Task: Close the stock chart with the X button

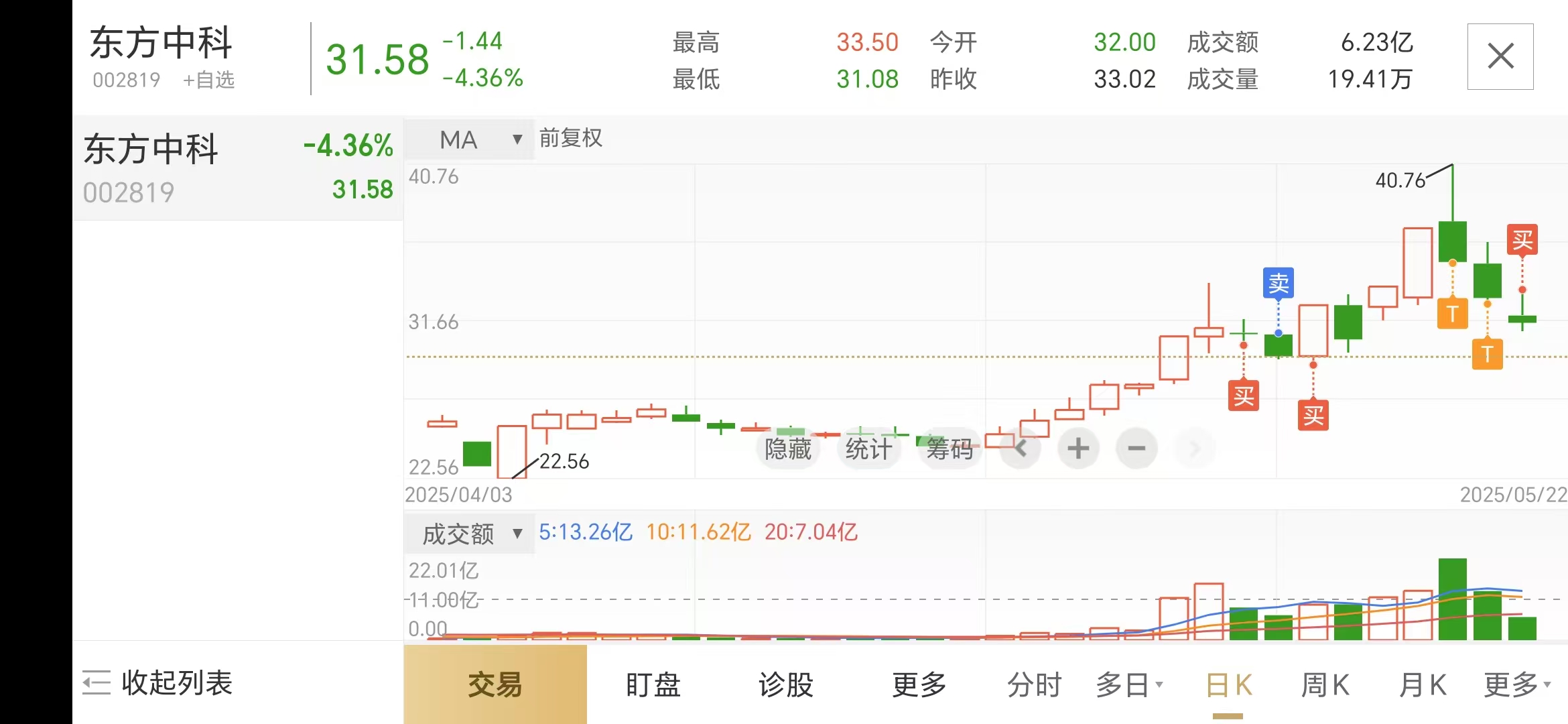Action: click(x=1500, y=56)
